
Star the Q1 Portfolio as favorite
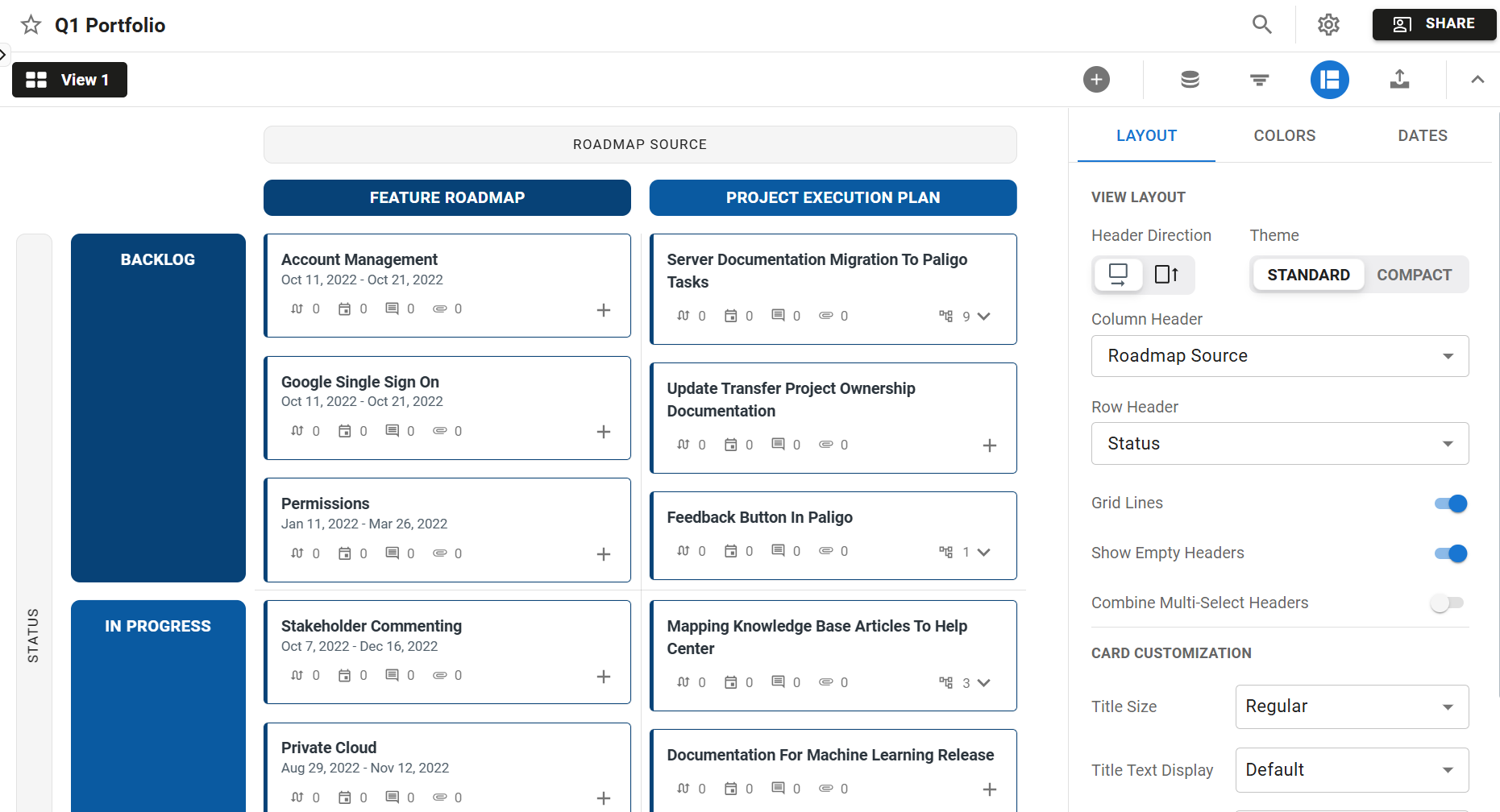click(x=31, y=25)
